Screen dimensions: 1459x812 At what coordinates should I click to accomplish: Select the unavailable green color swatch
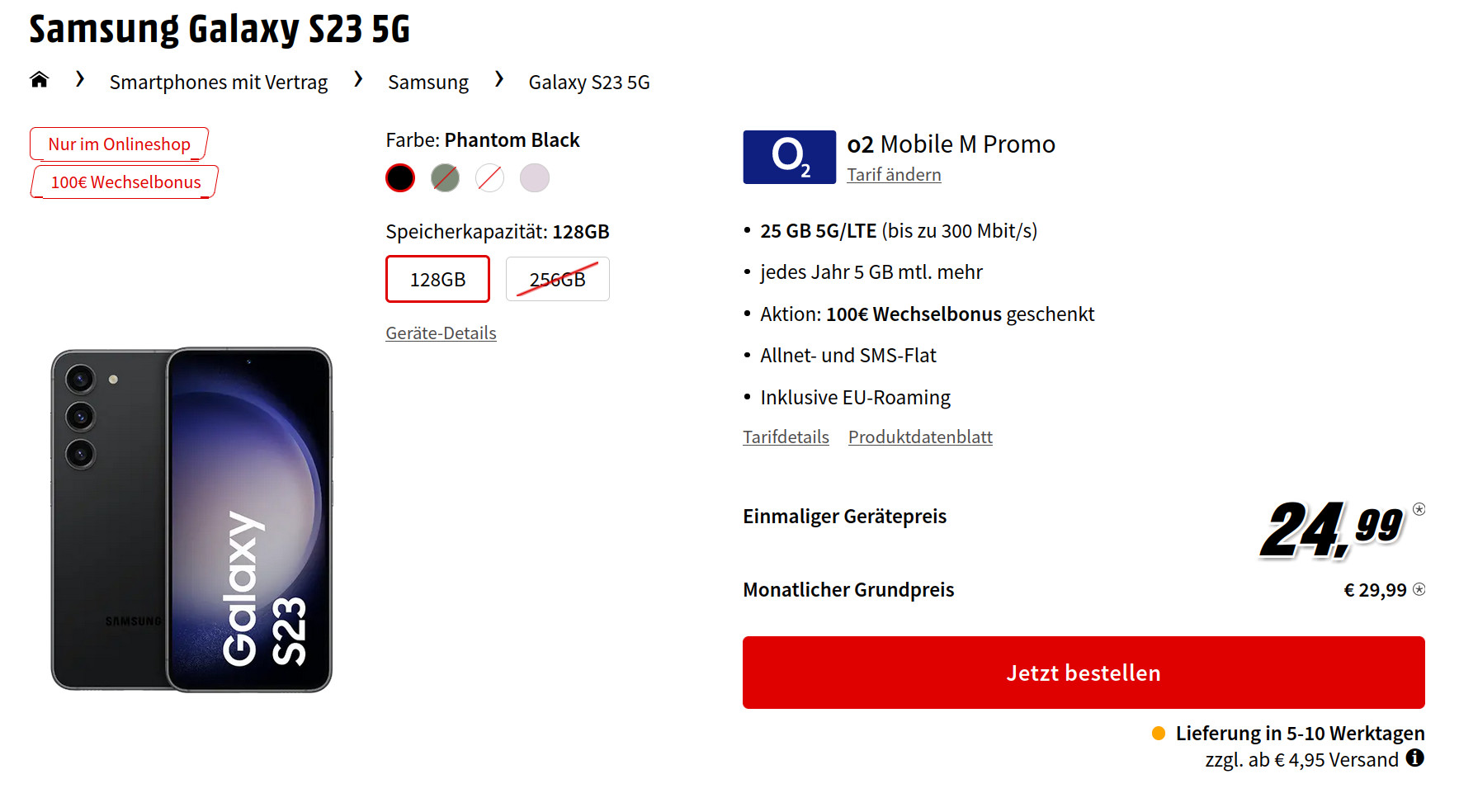pos(446,177)
